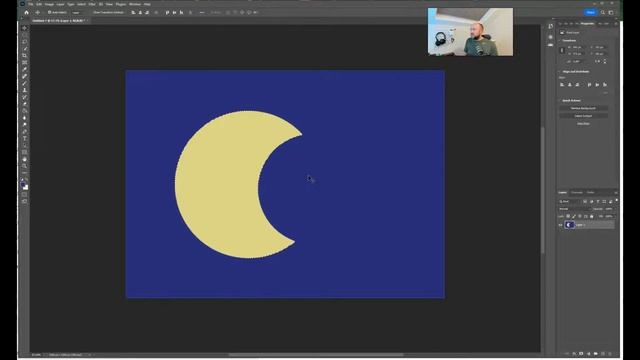This screenshot has height=360, width=640.
Task: Open the Help menu
Action: coord(147,4)
